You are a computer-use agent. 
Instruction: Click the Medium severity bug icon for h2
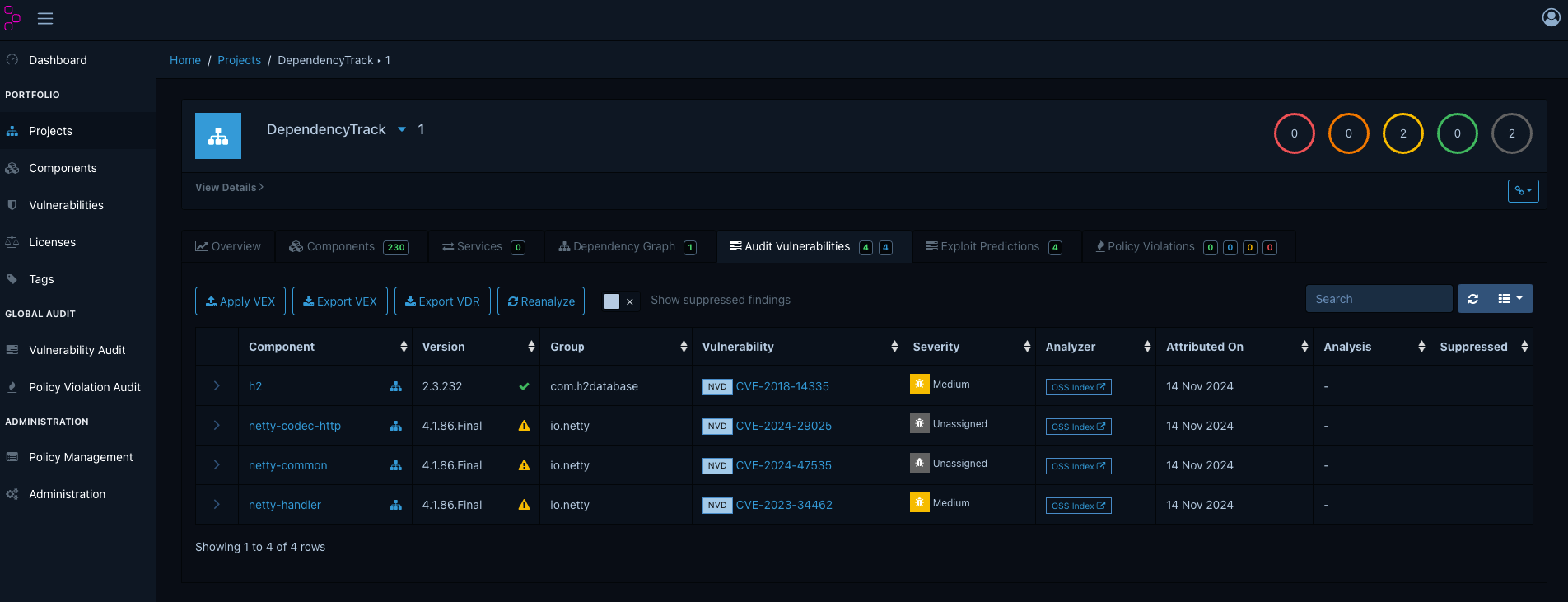point(919,384)
